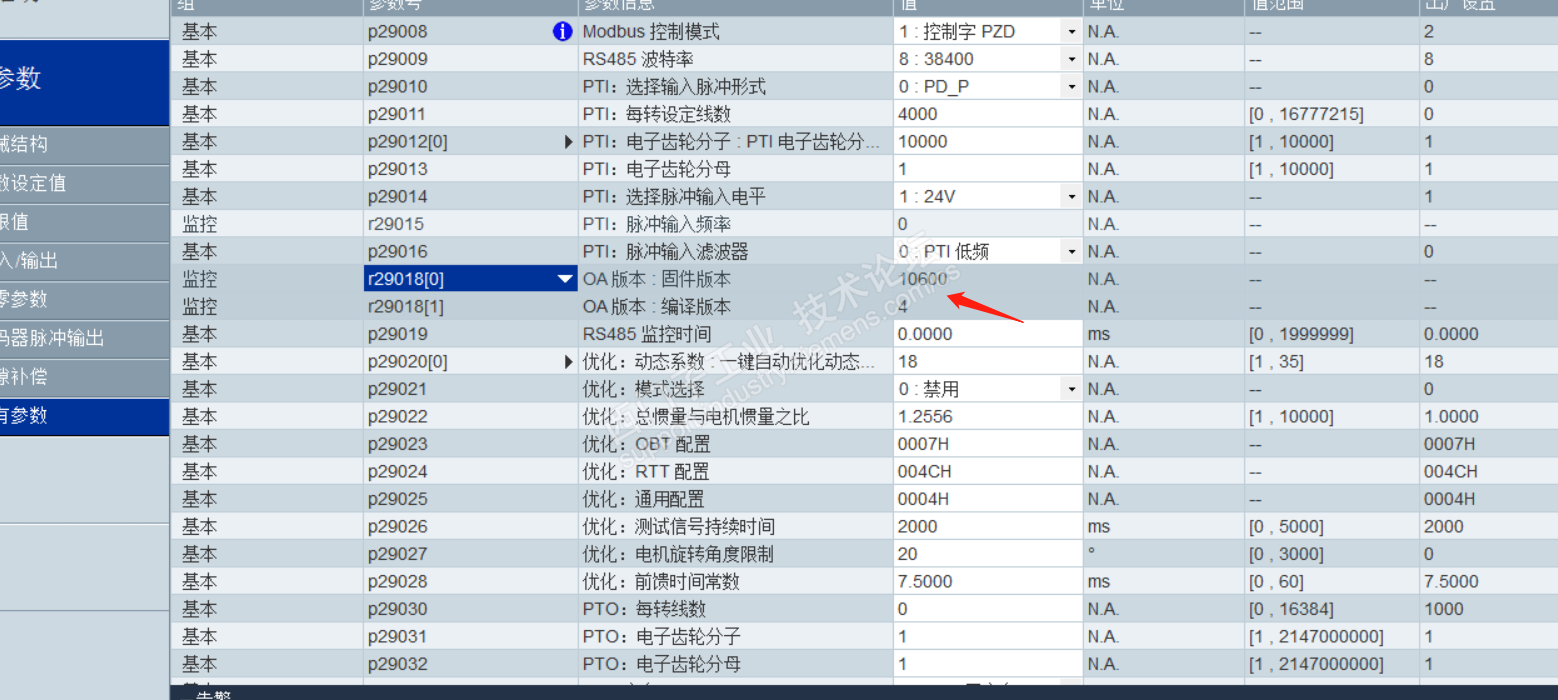Edit the p29013 electronic gear denominator value
Image resolution: width=1558 pixels, height=700 pixels.
click(988, 169)
